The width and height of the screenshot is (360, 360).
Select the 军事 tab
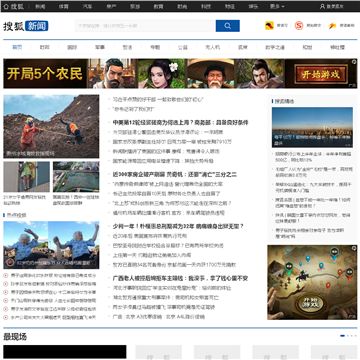100,47
